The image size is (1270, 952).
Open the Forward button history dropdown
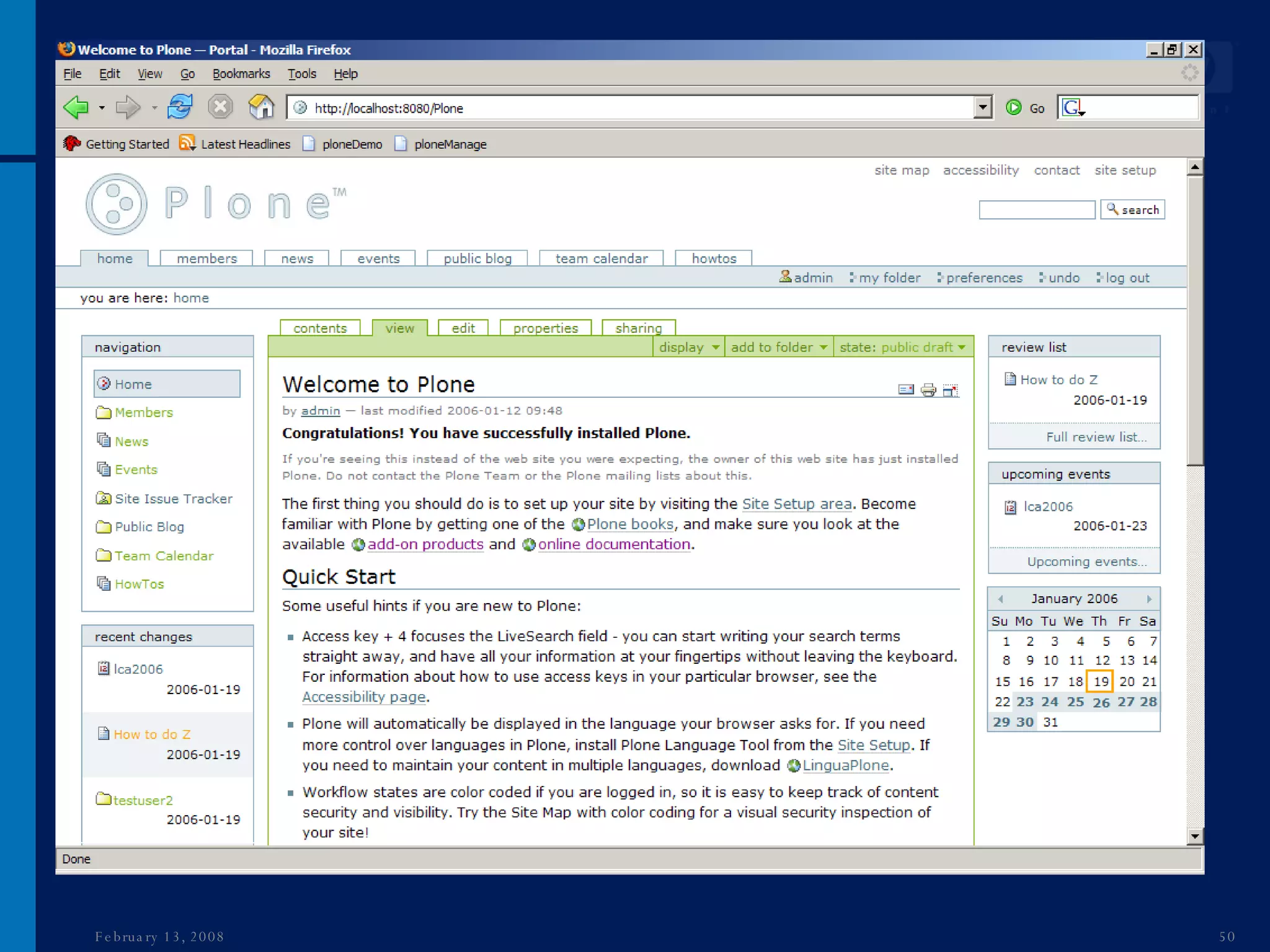154,108
